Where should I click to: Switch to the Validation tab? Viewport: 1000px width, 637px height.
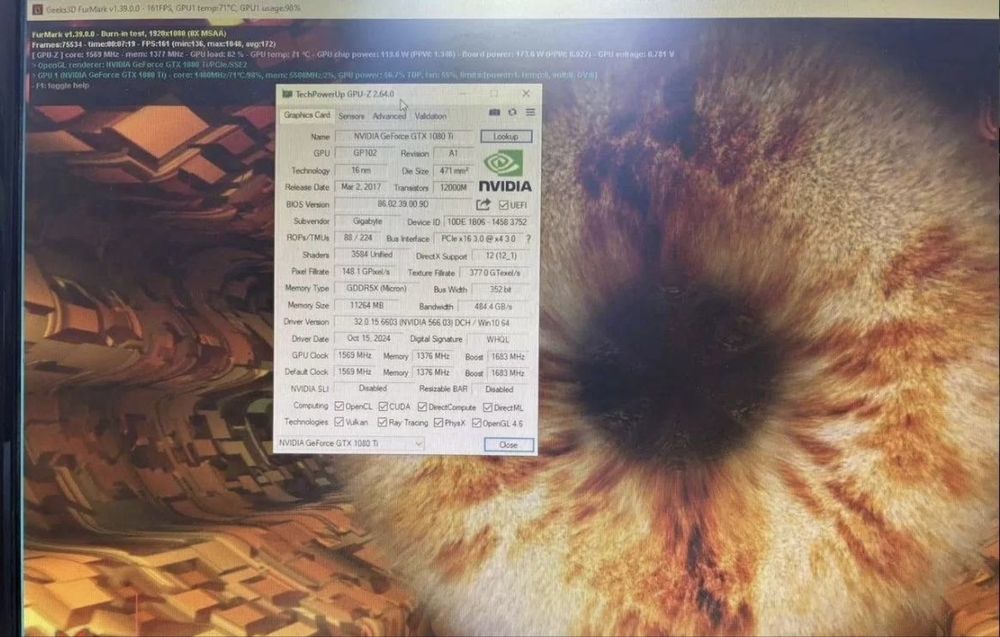pos(430,116)
